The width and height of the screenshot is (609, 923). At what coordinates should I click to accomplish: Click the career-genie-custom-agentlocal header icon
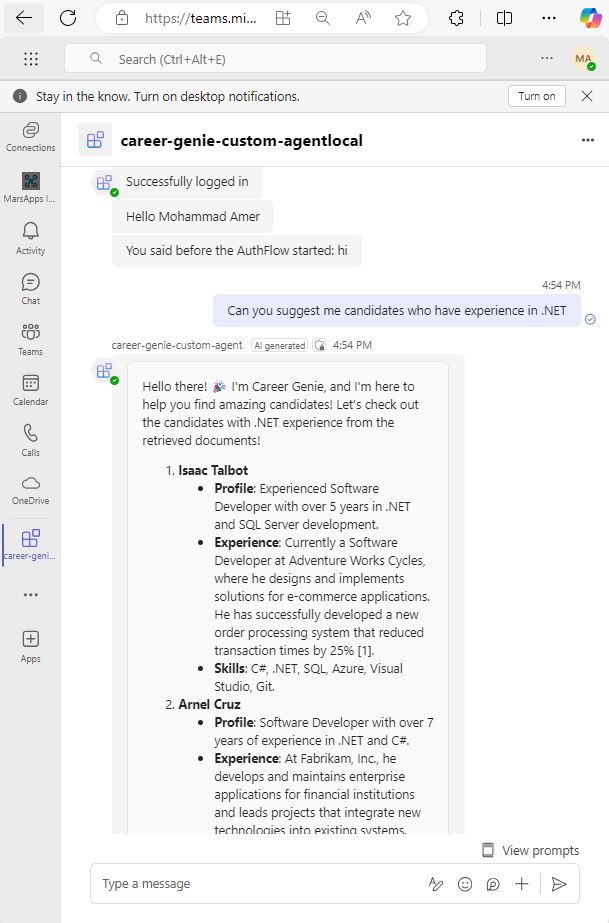click(x=95, y=140)
